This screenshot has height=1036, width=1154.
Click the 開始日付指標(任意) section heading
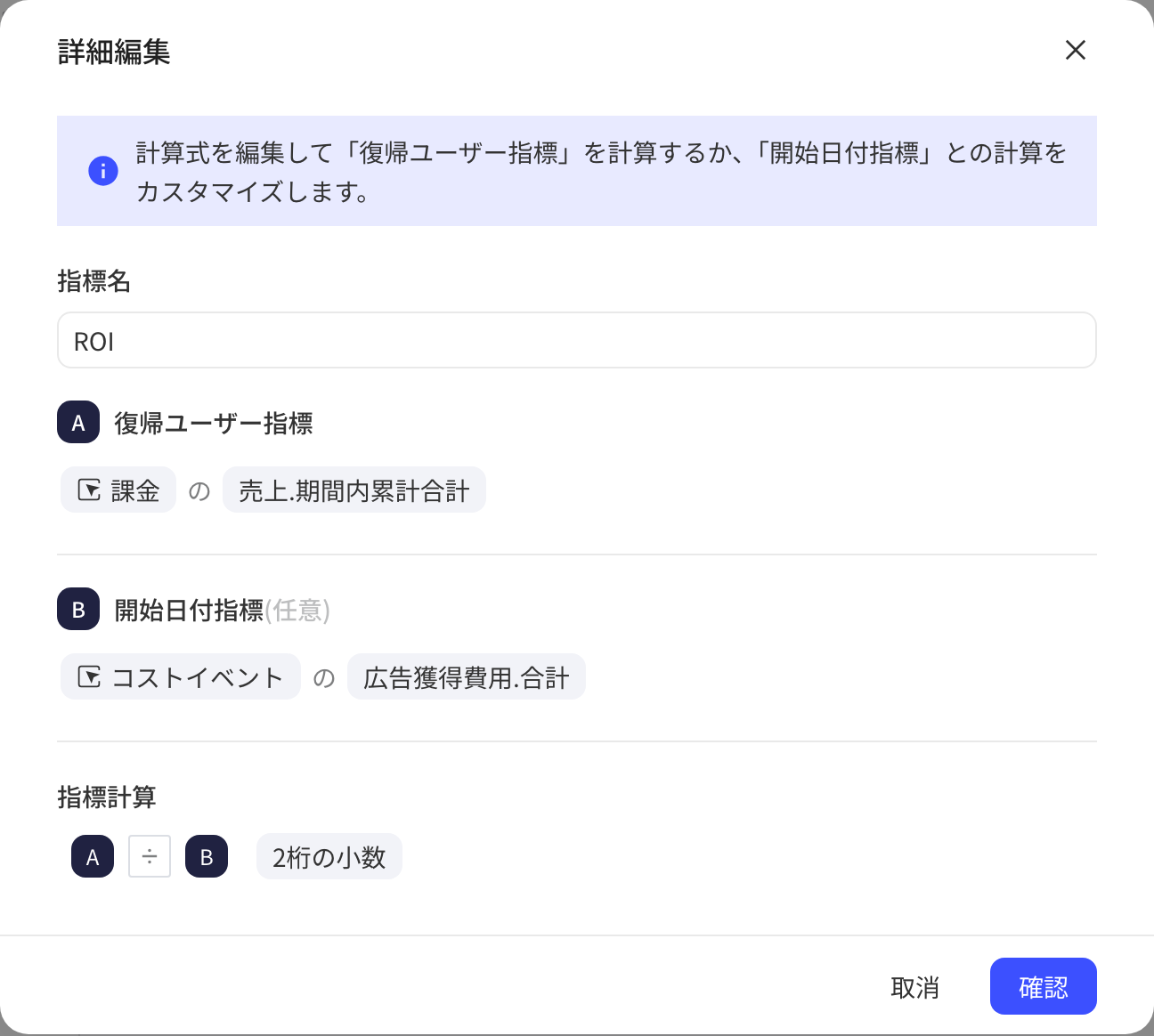[x=223, y=610]
